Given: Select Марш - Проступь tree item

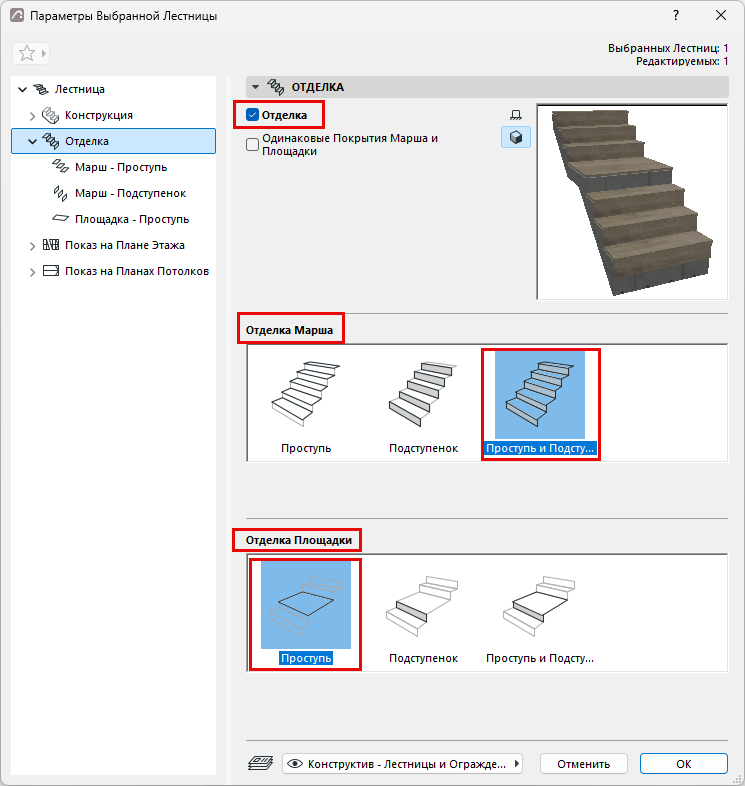Looking at the screenshot, I should point(121,167).
